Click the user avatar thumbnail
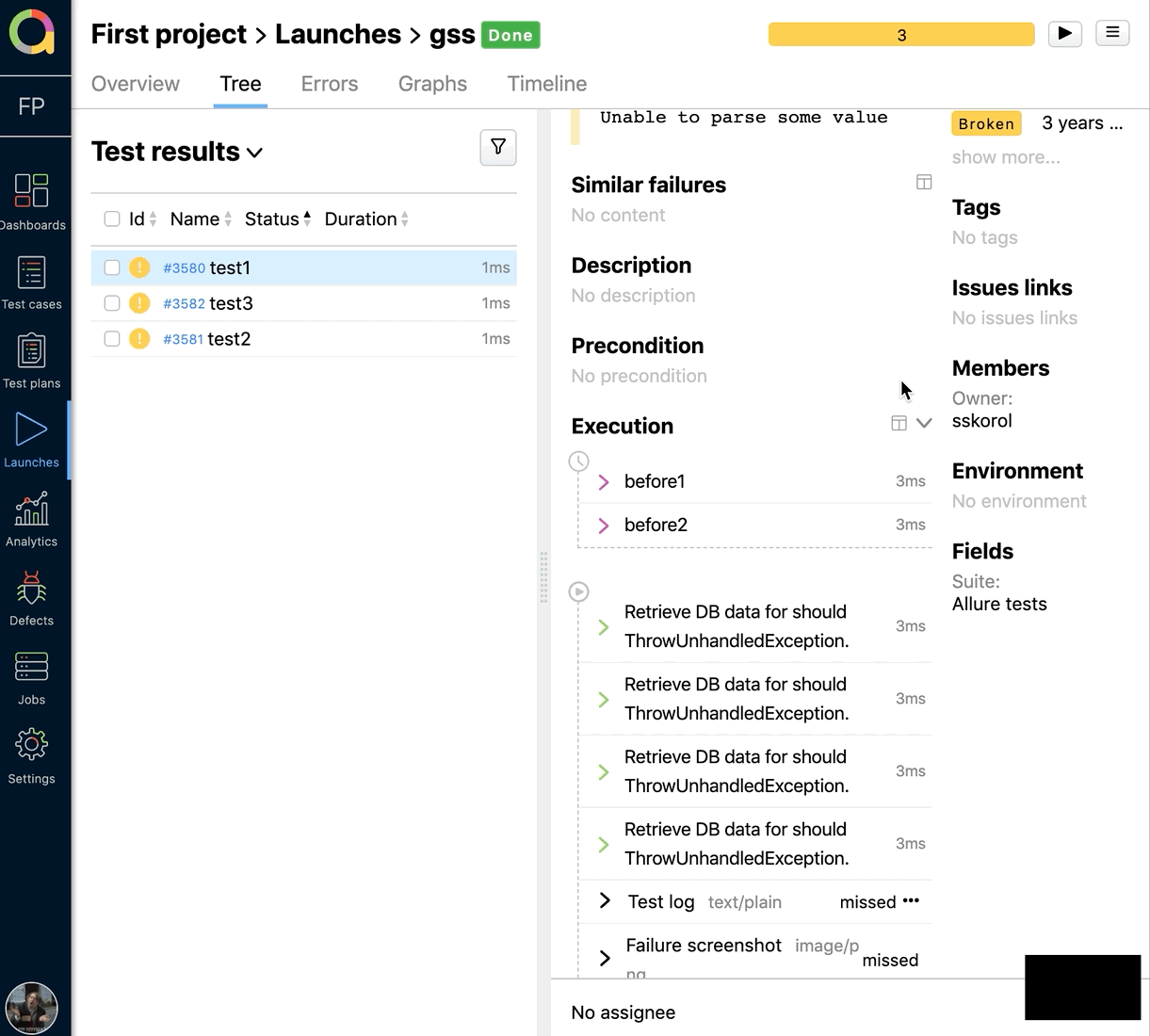 click(31, 1006)
